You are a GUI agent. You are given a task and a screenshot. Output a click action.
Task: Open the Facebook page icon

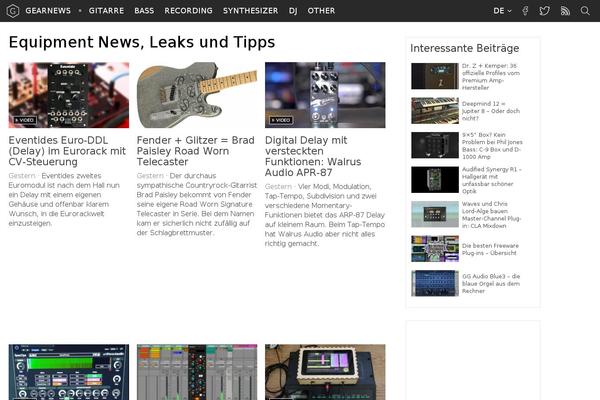[525, 11]
